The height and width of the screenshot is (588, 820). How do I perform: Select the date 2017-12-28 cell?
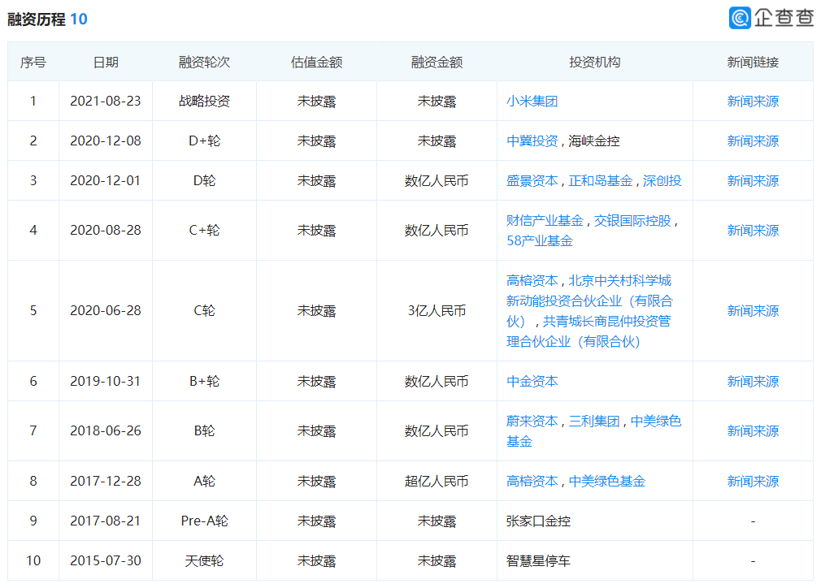point(106,481)
